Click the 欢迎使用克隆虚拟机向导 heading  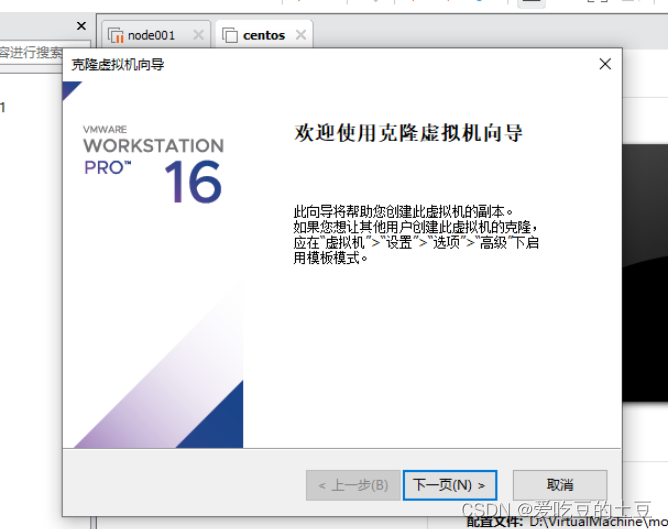point(408,133)
